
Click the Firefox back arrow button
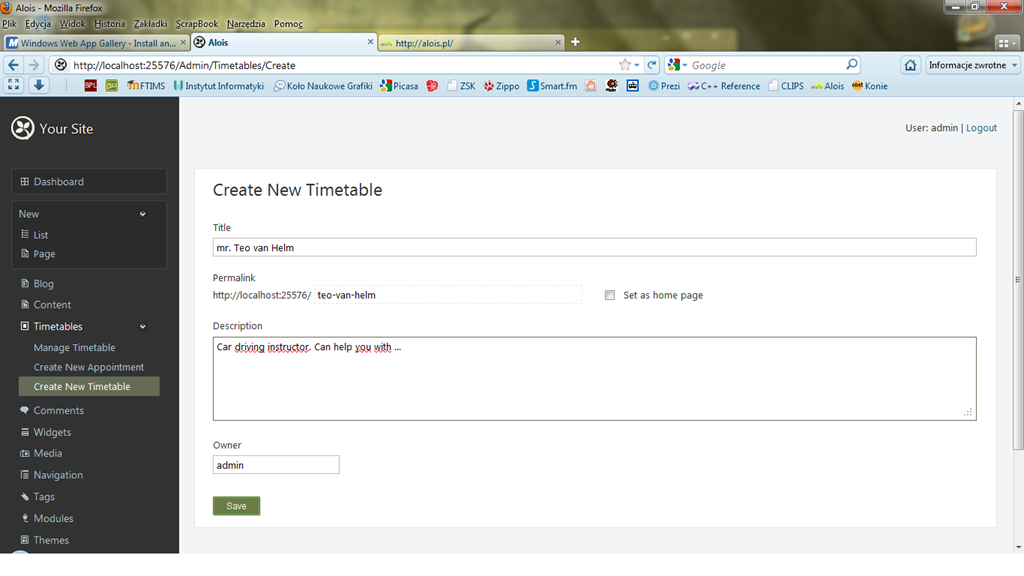14,65
